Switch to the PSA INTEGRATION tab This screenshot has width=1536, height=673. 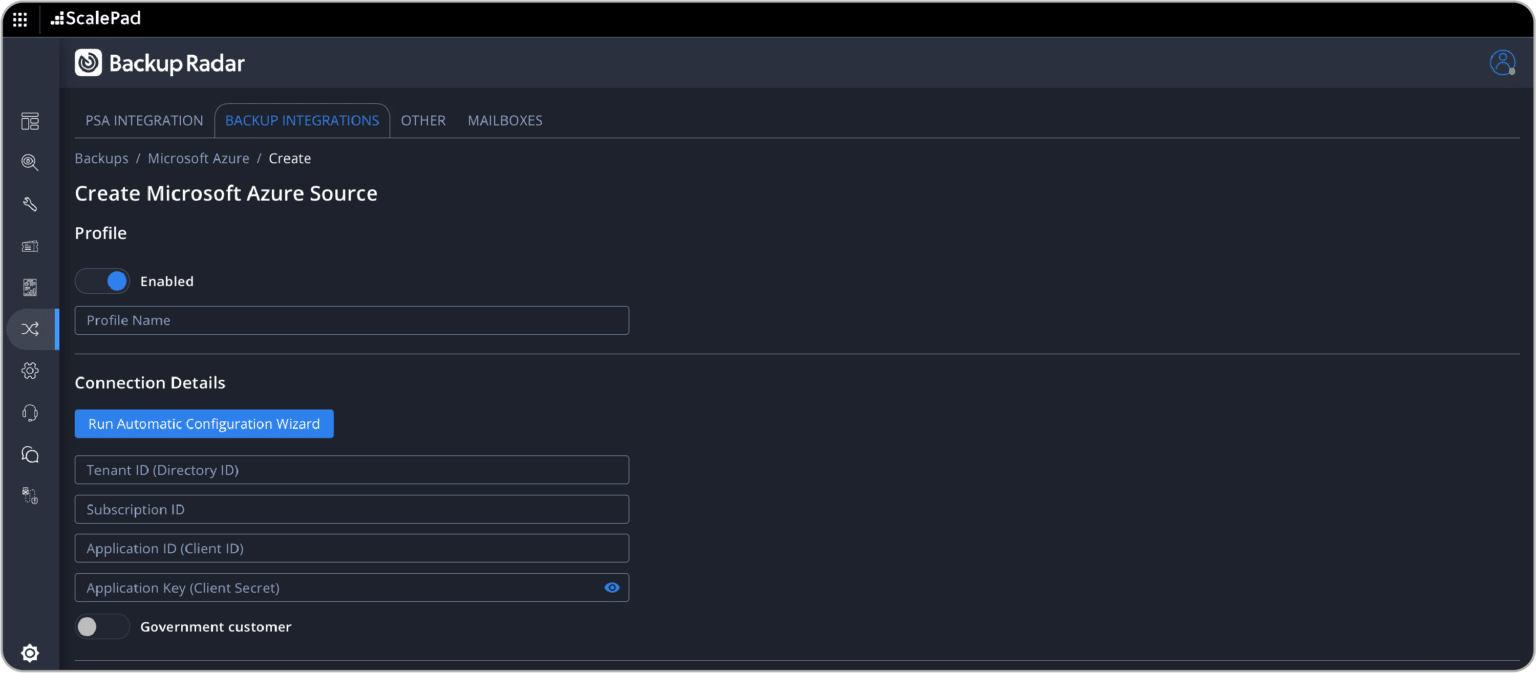143,120
